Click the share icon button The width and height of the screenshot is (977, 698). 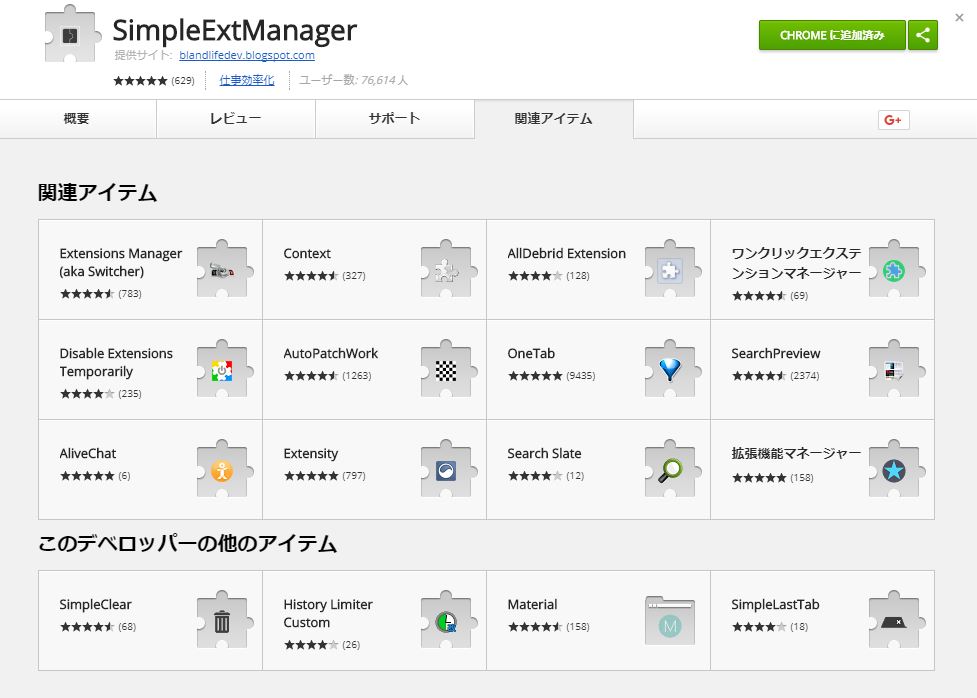pyautogui.click(x=923, y=35)
